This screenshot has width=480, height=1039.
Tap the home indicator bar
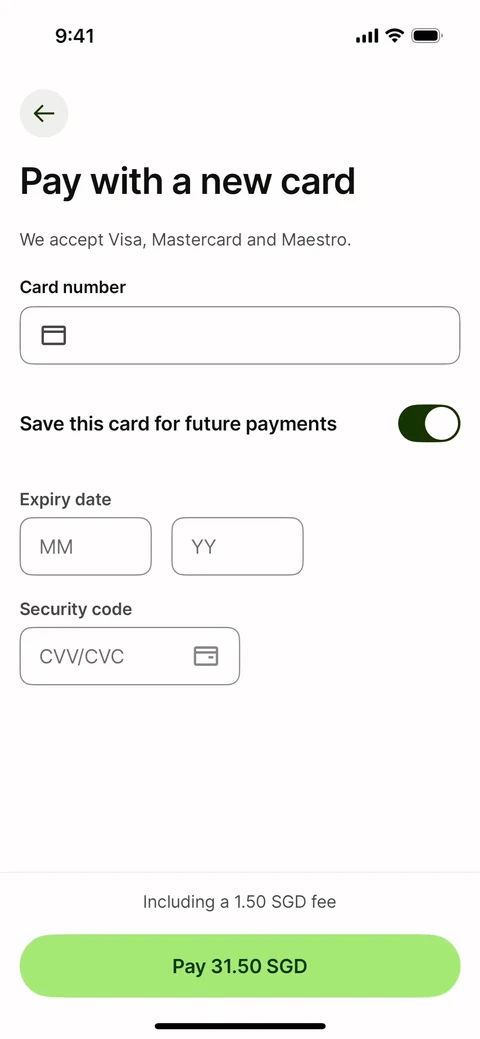[240, 1026]
